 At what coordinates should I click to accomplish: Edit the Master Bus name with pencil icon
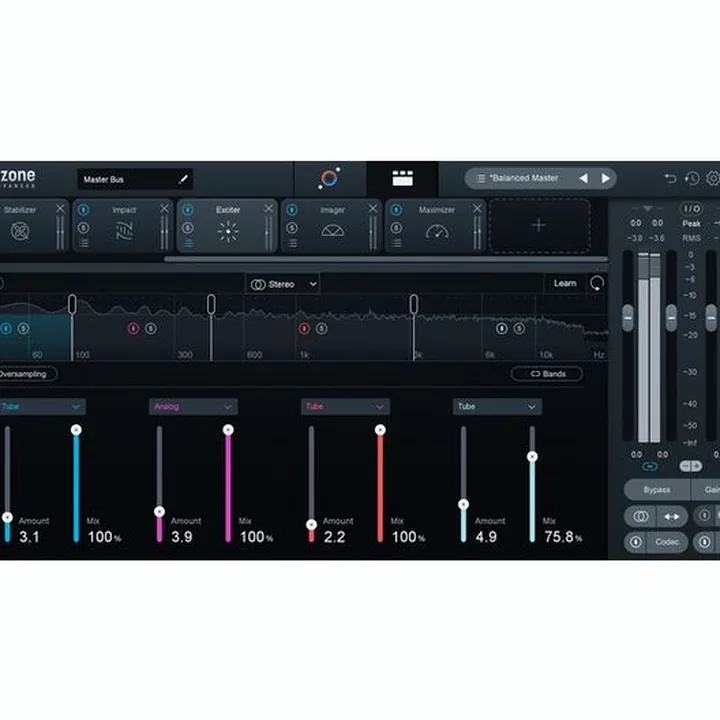[183, 179]
